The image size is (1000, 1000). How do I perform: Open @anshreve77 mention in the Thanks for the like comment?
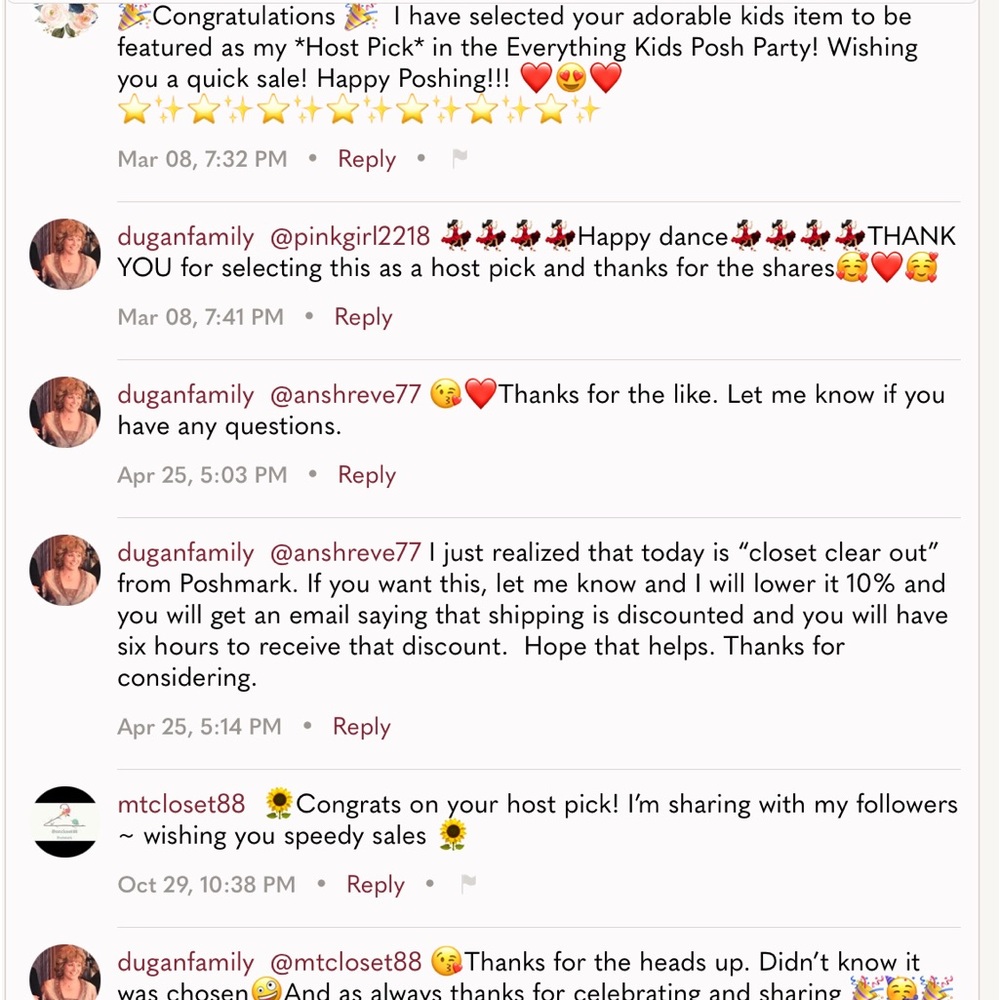pos(346,395)
